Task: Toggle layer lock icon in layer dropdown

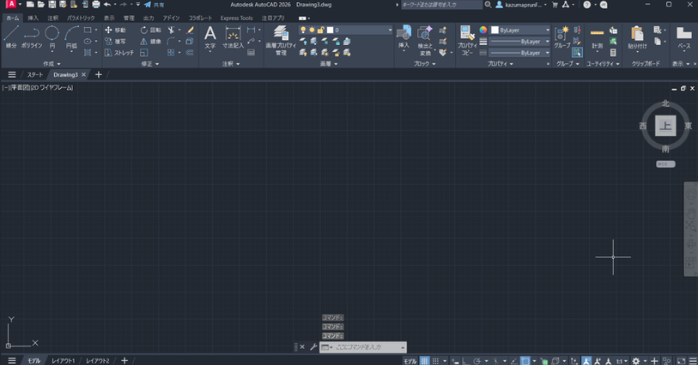Action: (x=321, y=30)
